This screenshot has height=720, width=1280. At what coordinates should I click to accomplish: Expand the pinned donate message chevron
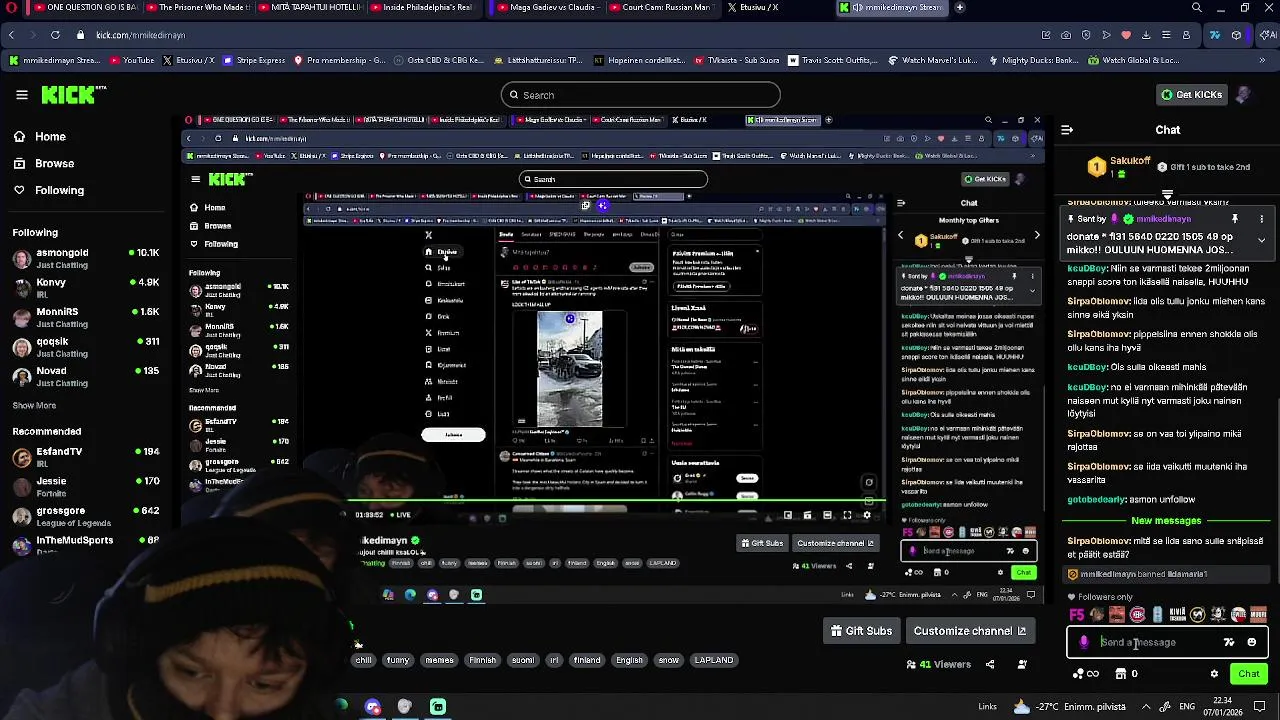coord(1261,241)
